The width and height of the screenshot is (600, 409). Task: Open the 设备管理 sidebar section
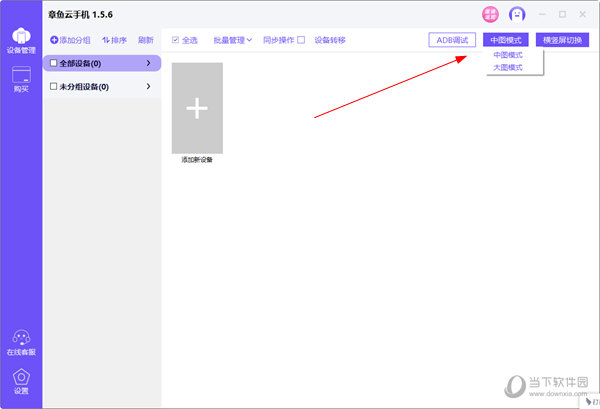(x=21, y=41)
